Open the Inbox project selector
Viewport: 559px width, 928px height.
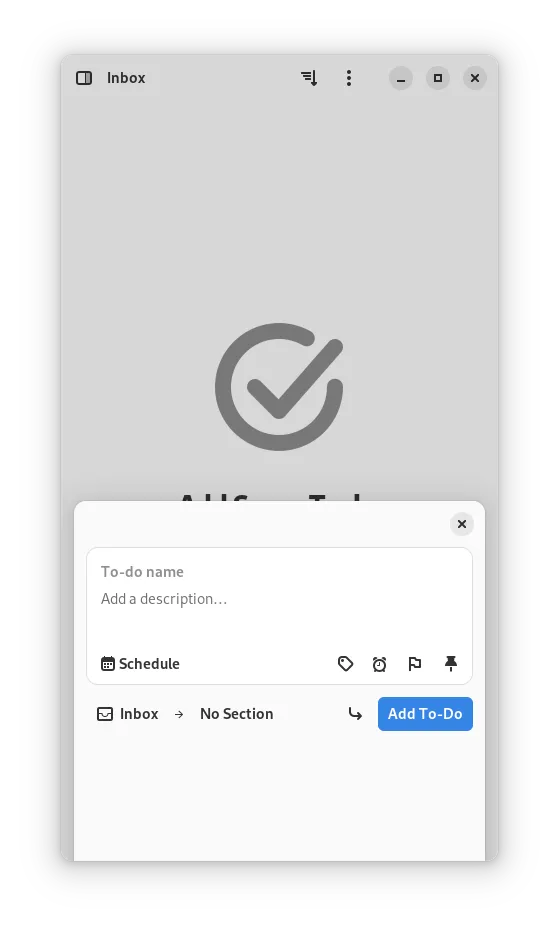[x=128, y=714]
